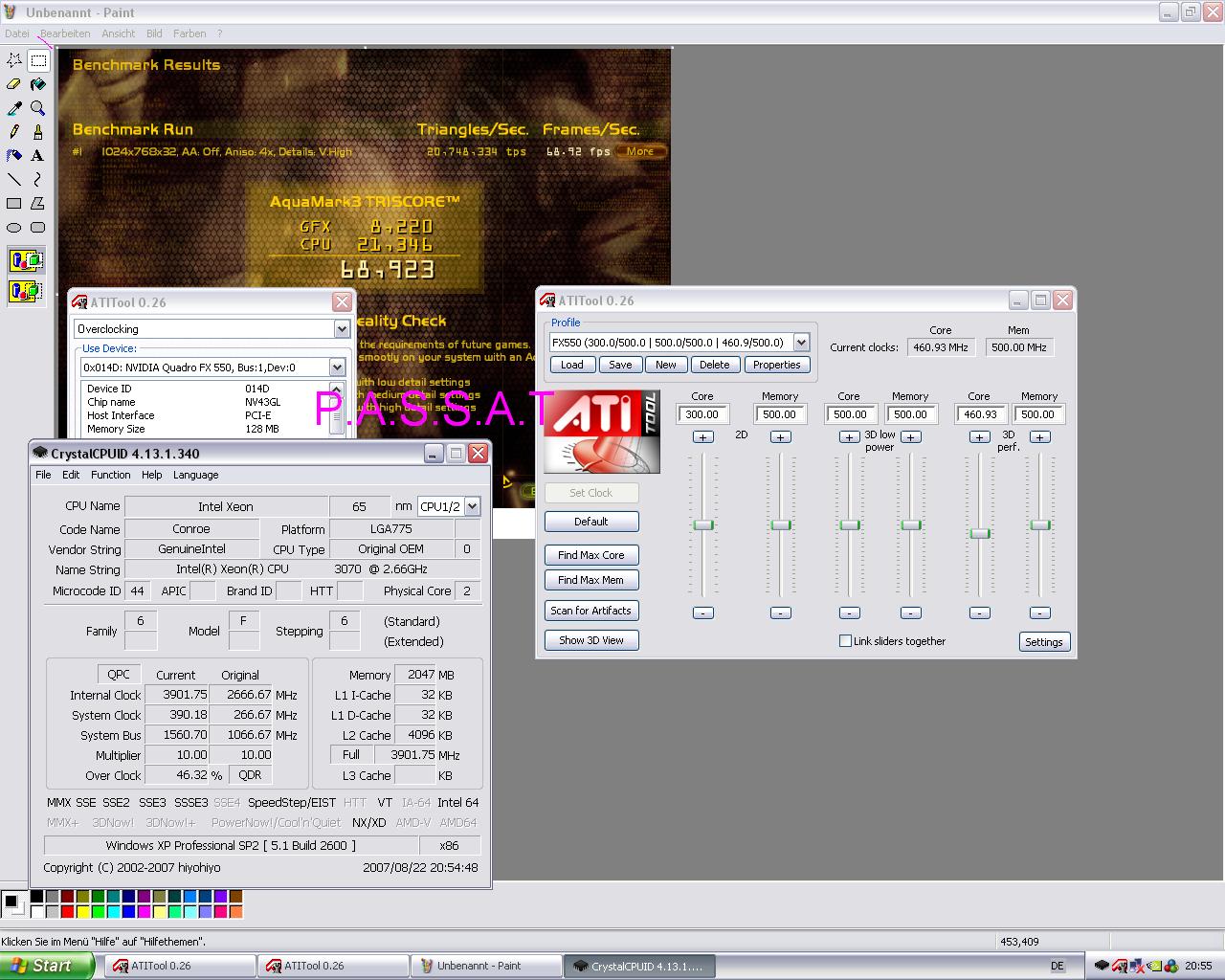The width and height of the screenshot is (1225, 980).
Task: Open ATITool Settings button
Action: click(x=1044, y=642)
